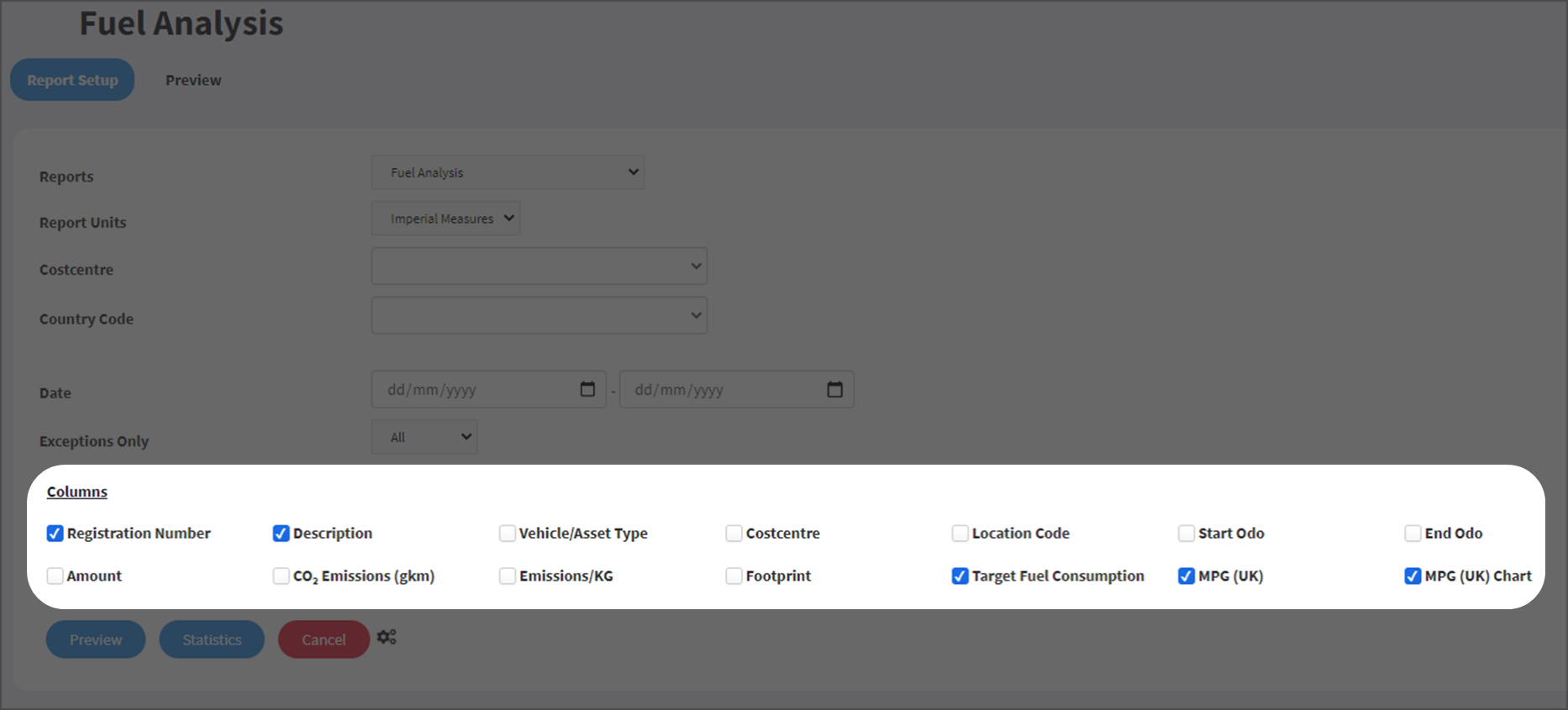Click the Fuel Analysis page title
The width and height of the screenshot is (1568, 710).
(x=182, y=24)
